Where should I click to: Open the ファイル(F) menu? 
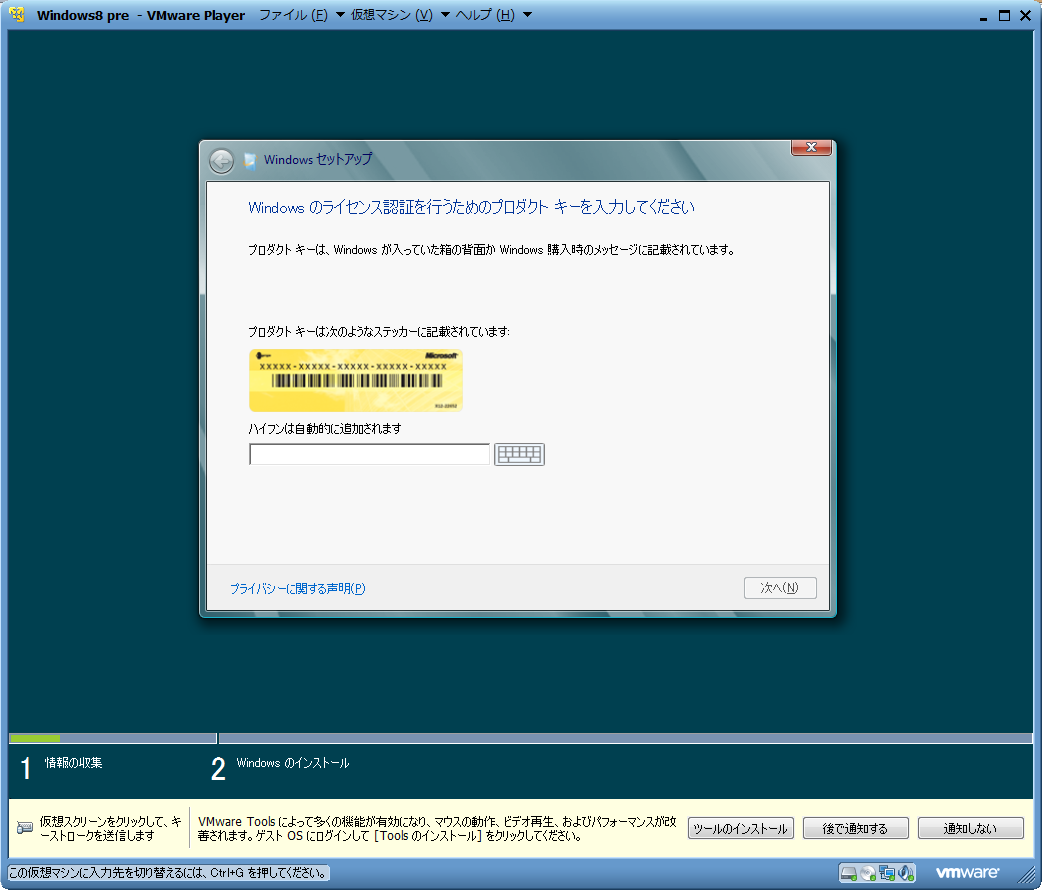pos(293,15)
